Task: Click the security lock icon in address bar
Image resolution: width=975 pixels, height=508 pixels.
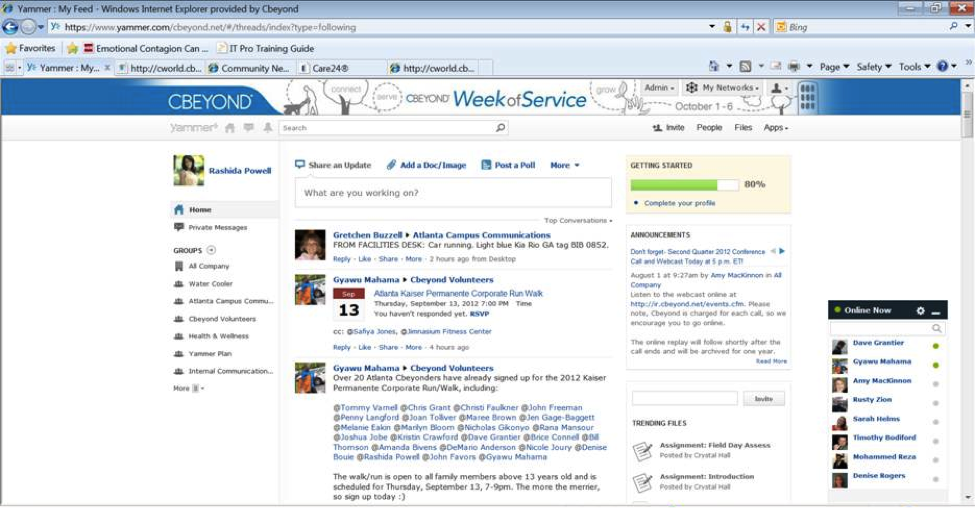Action: click(x=727, y=27)
